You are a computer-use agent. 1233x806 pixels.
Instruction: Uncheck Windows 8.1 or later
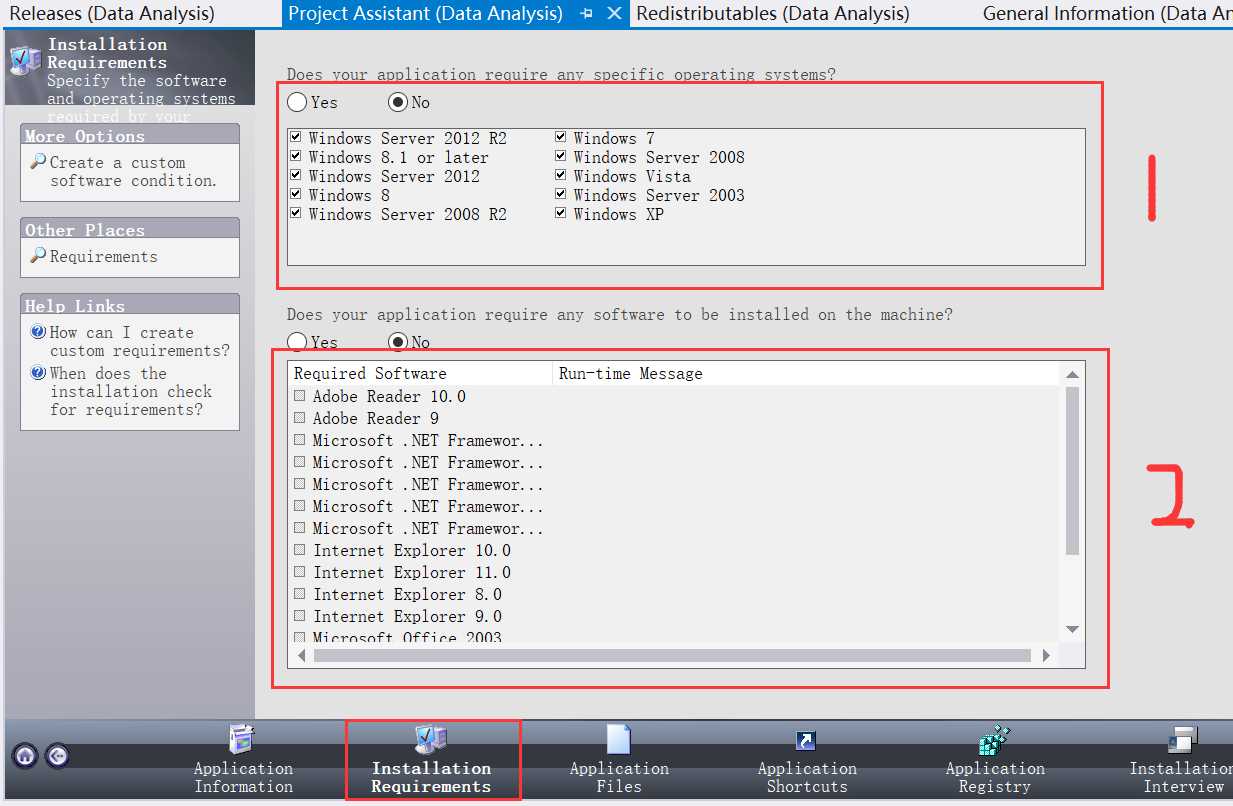pos(296,156)
